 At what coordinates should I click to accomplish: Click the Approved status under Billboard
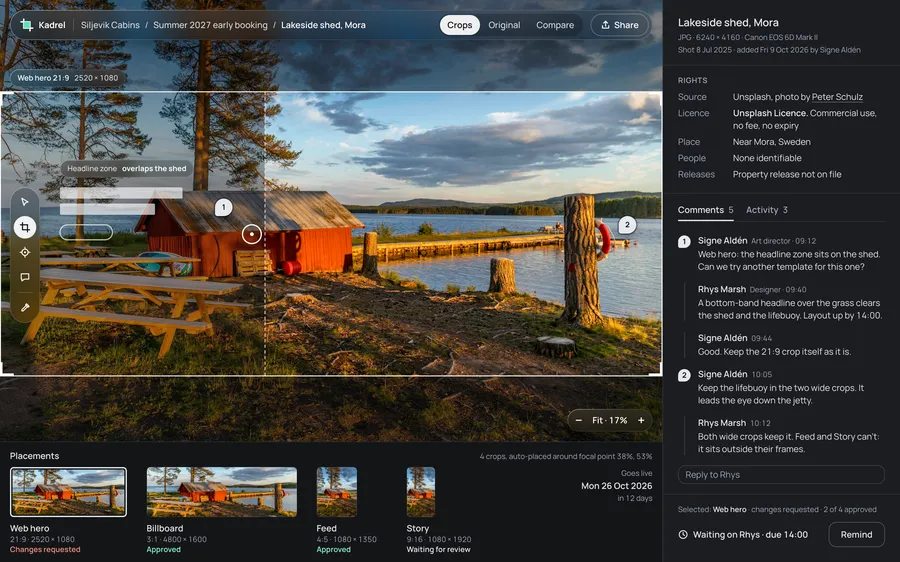coord(164,549)
